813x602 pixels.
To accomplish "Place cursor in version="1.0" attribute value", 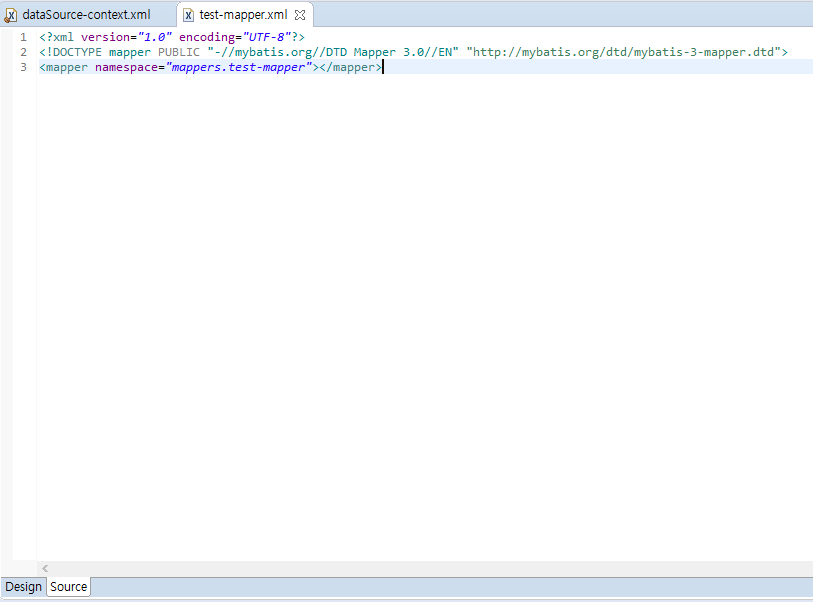I will (x=155, y=37).
